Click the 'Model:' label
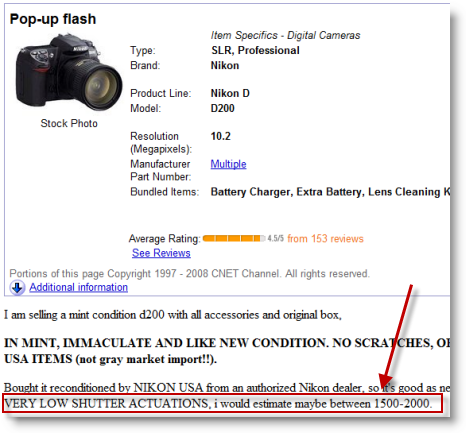Screen dimensions: 466x433 coord(146,108)
